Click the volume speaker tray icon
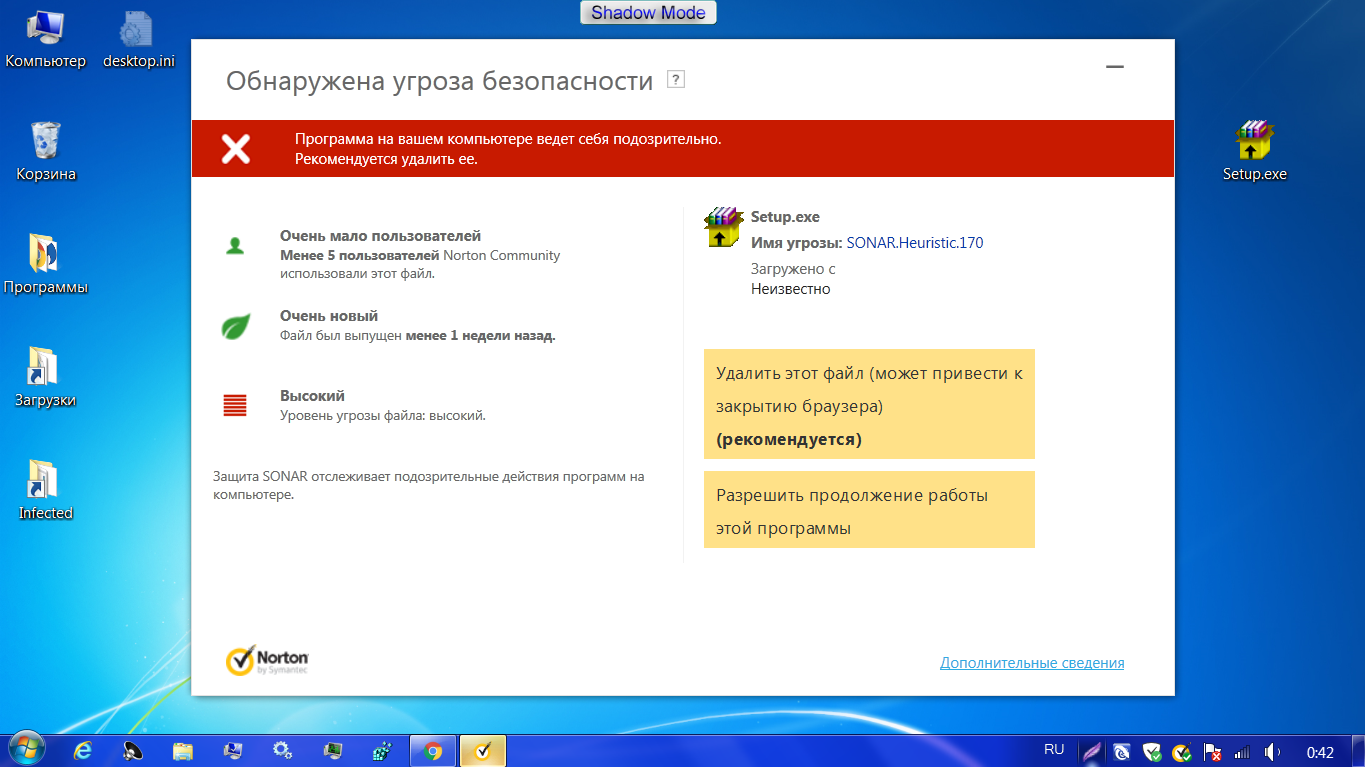This screenshot has height=767, width=1365. pyautogui.click(x=1272, y=752)
